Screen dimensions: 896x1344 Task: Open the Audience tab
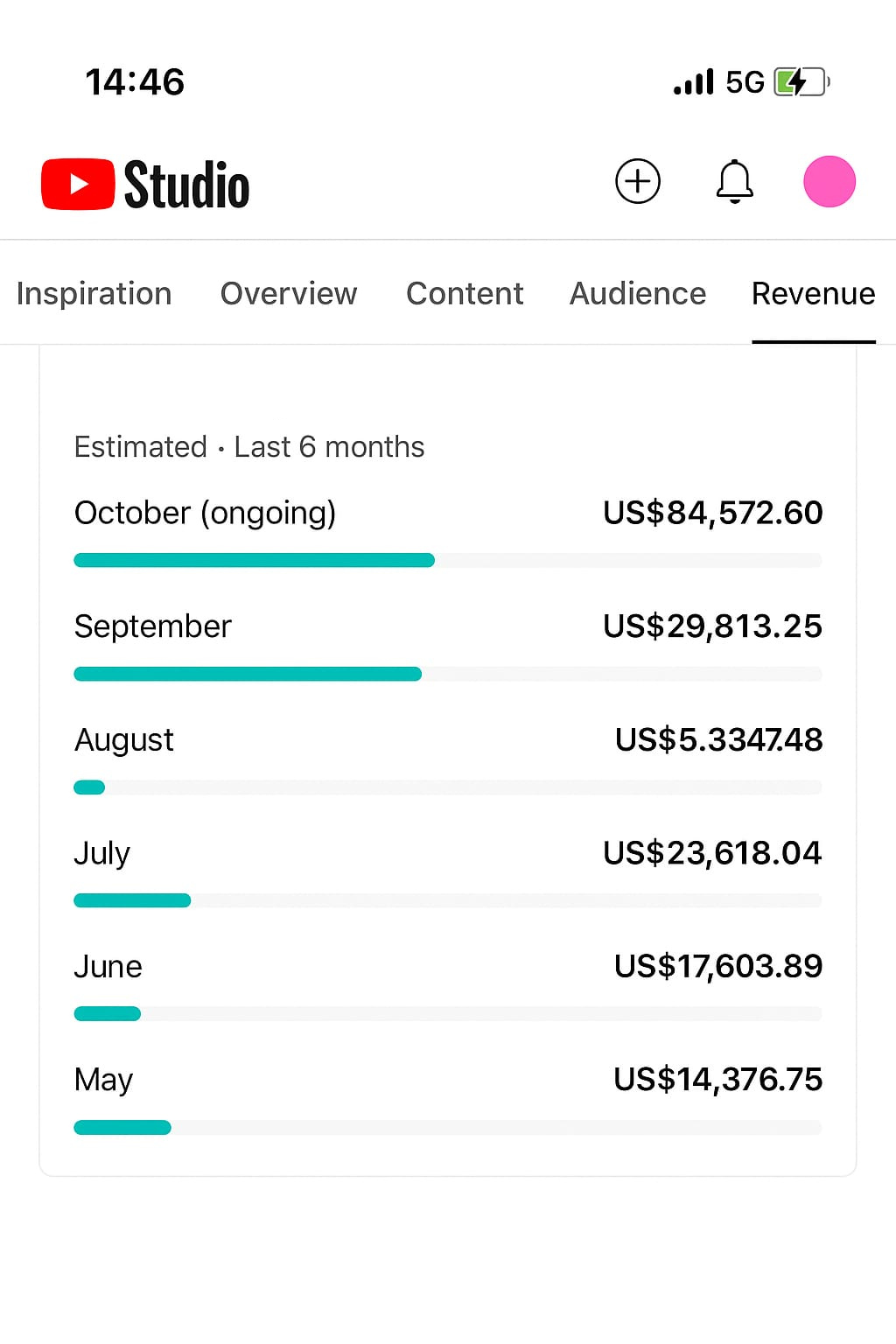point(638,294)
